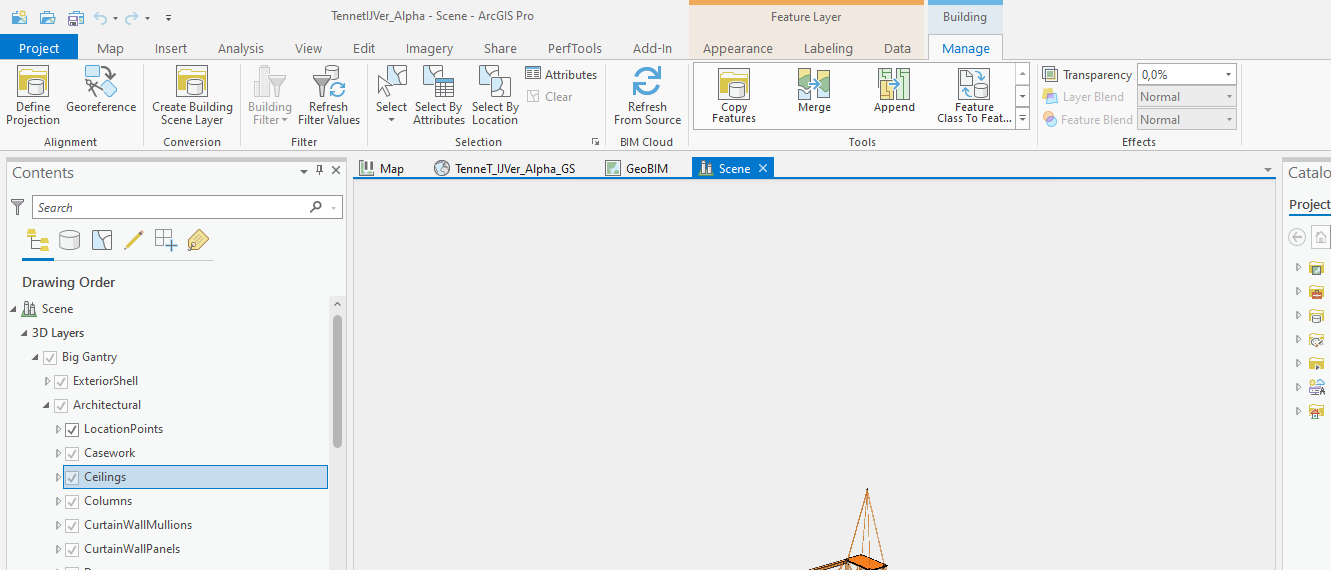Click the Contents pane scrollbar
1331x570 pixels.
click(337, 381)
